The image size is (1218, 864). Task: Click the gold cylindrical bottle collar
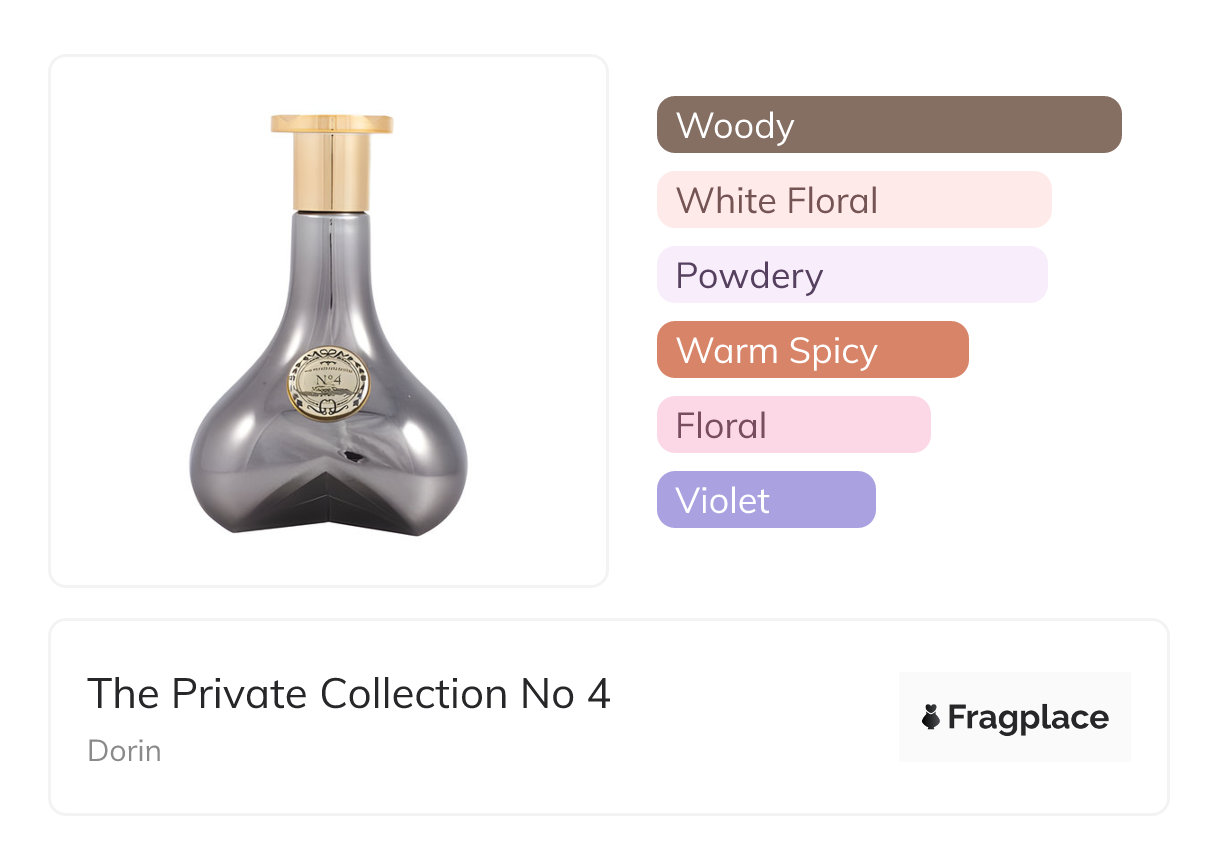[x=331, y=172]
